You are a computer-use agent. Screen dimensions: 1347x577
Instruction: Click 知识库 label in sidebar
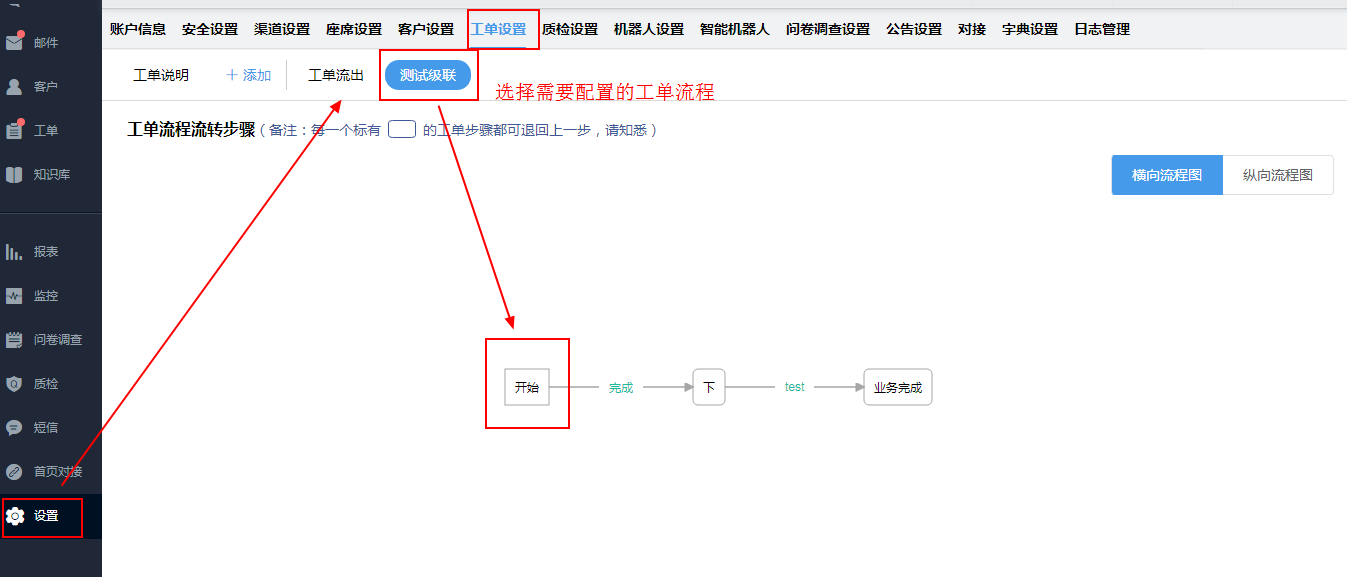pos(52,175)
